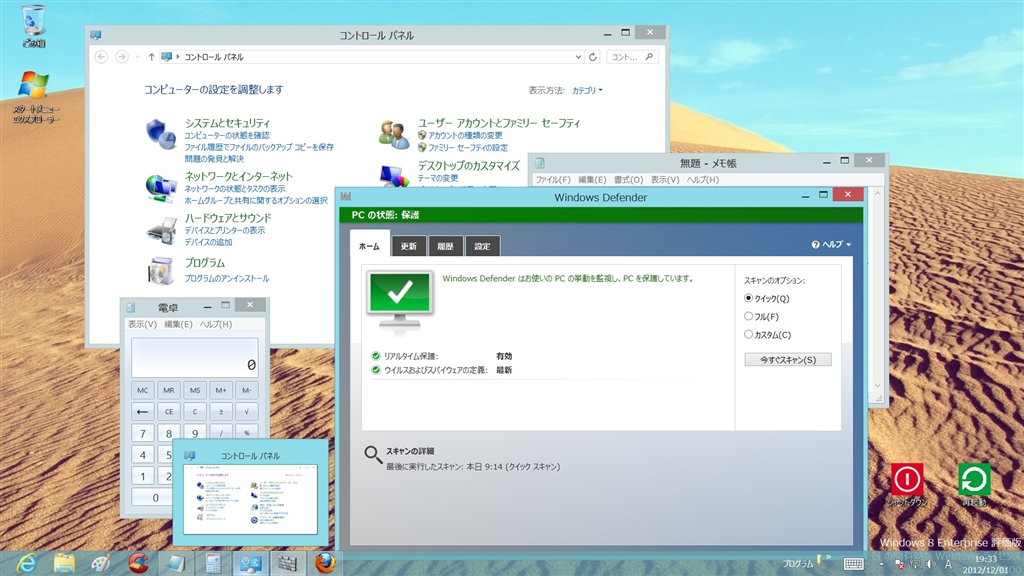Screen dimensions: 1024x576
Task: Open Paint from the taskbar
Action: click(101, 563)
